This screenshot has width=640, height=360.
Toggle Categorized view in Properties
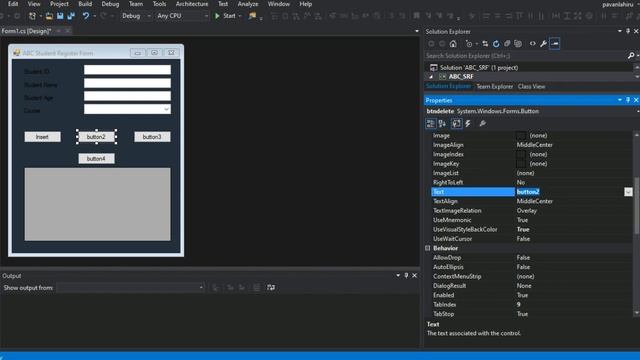431,124
